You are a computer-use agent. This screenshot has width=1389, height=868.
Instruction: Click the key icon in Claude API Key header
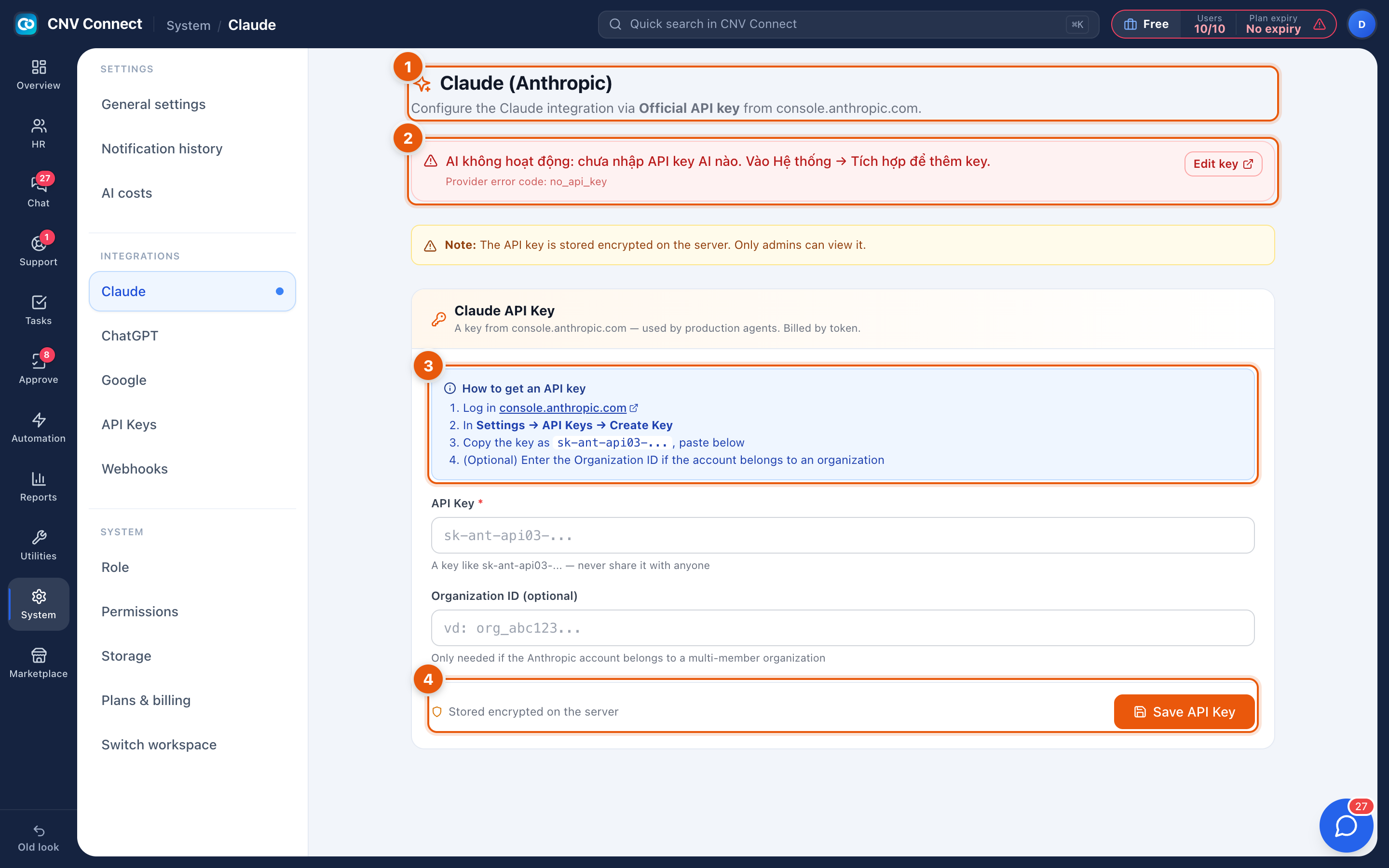(x=438, y=319)
